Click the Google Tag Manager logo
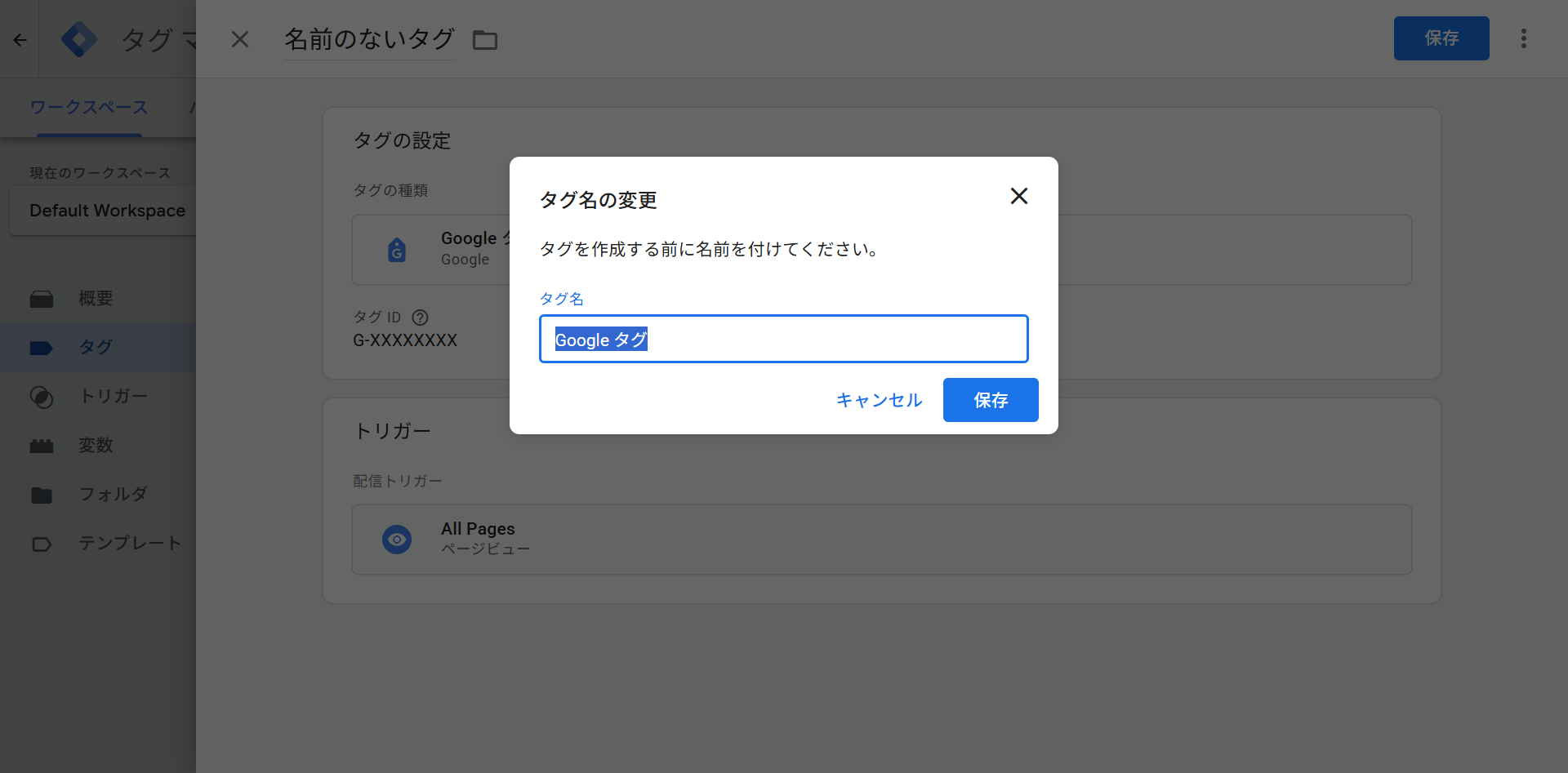Viewport: 1568px width, 773px height. pos(79,39)
